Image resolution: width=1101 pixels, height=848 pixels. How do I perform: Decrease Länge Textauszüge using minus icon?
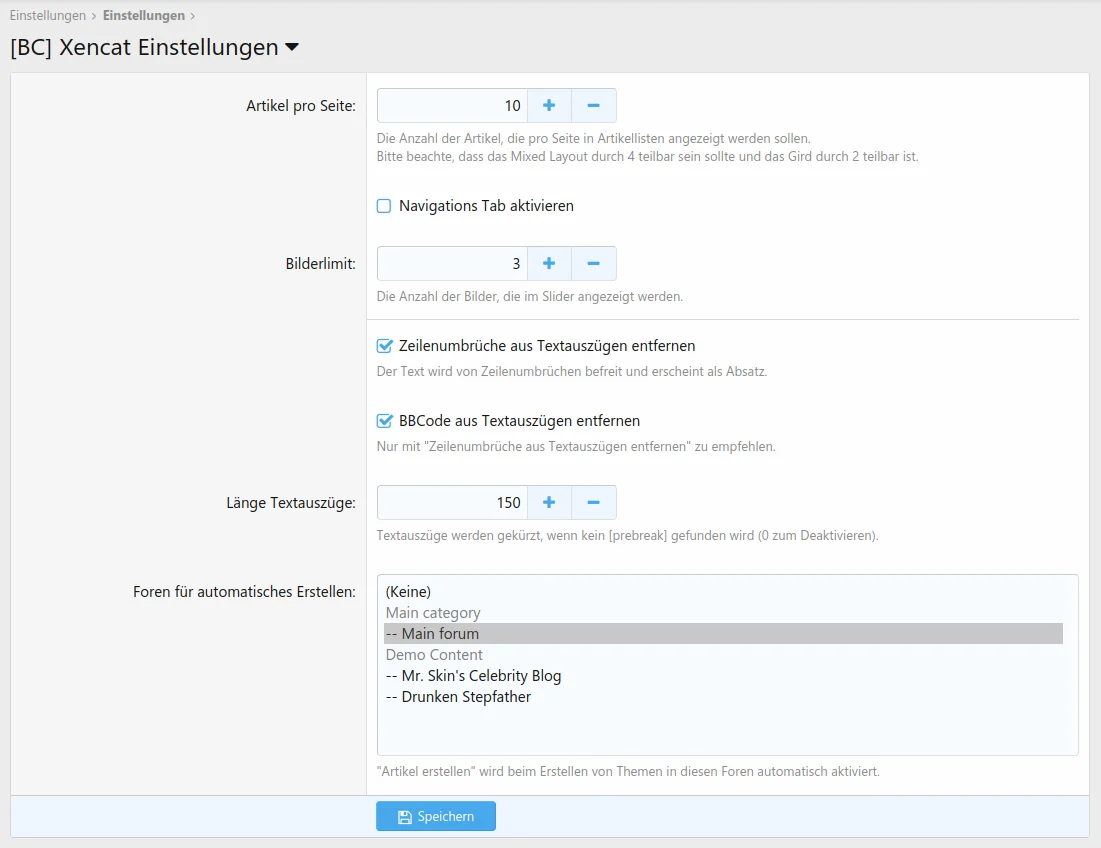(x=593, y=502)
